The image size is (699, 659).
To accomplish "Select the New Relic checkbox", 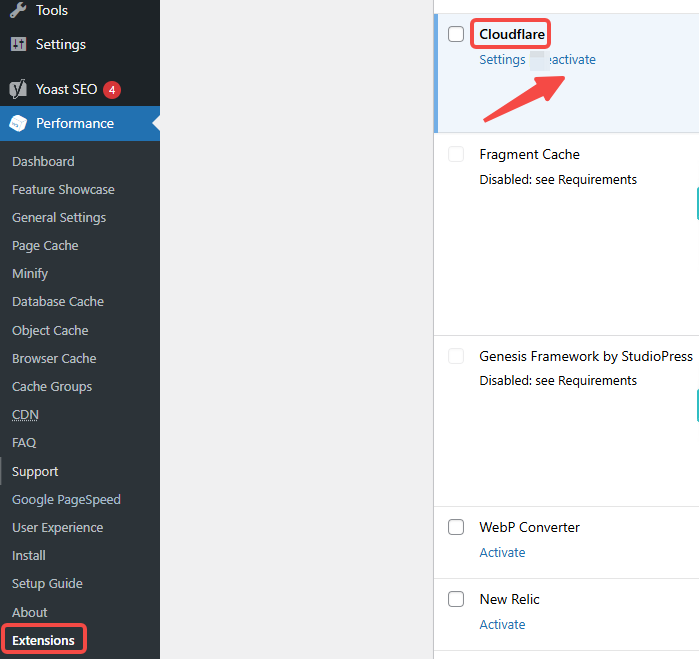I will click(456, 599).
